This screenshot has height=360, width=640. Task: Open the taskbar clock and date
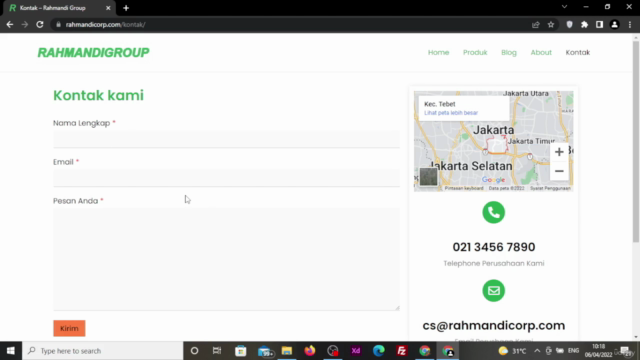click(x=598, y=351)
